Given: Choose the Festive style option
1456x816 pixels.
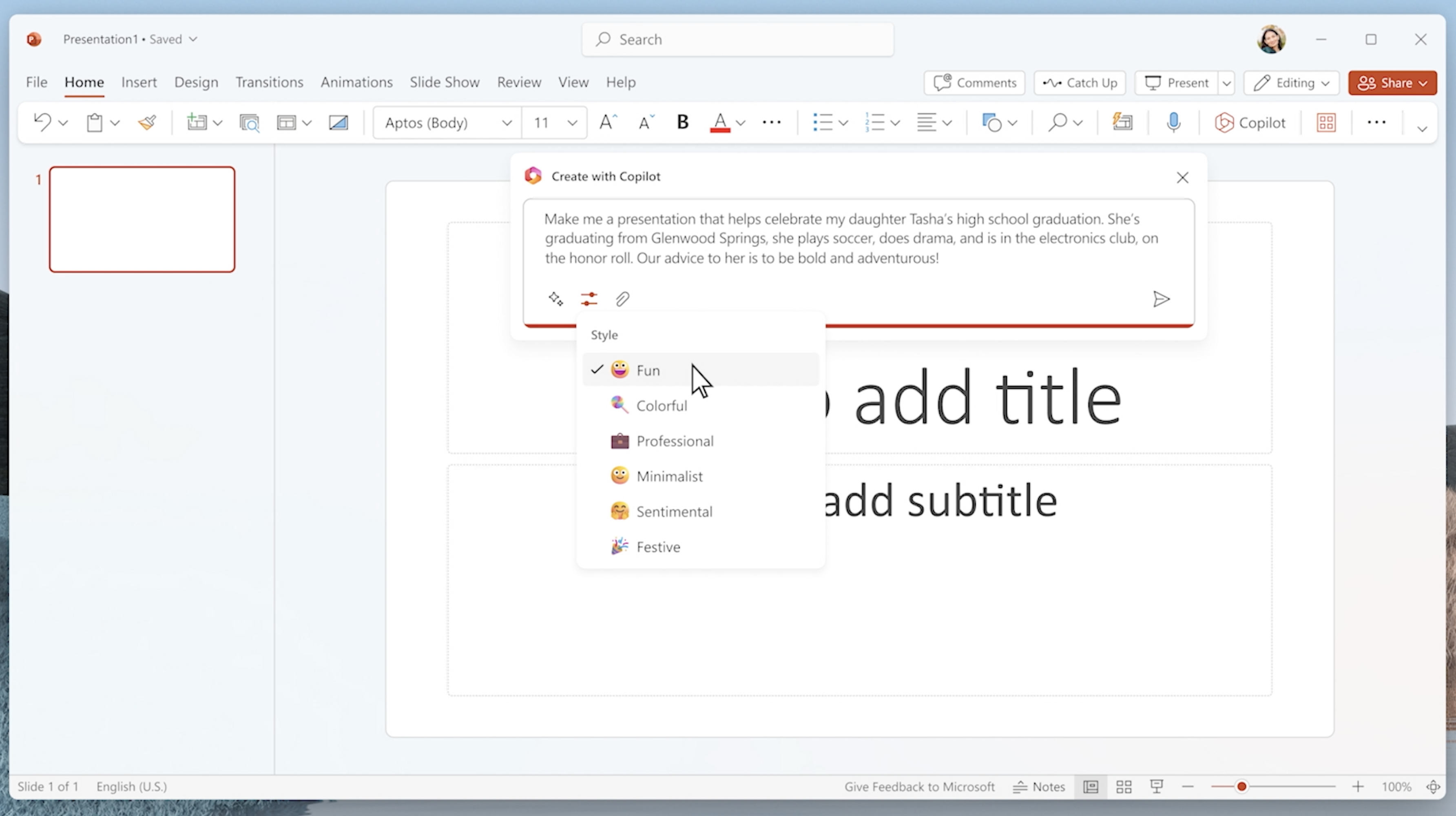Looking at the screenshot, I should [x=658, y=547].
